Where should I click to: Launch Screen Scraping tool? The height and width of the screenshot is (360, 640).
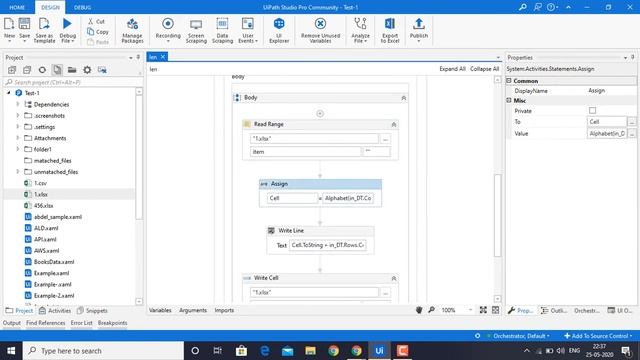click(x=196, y=31)
